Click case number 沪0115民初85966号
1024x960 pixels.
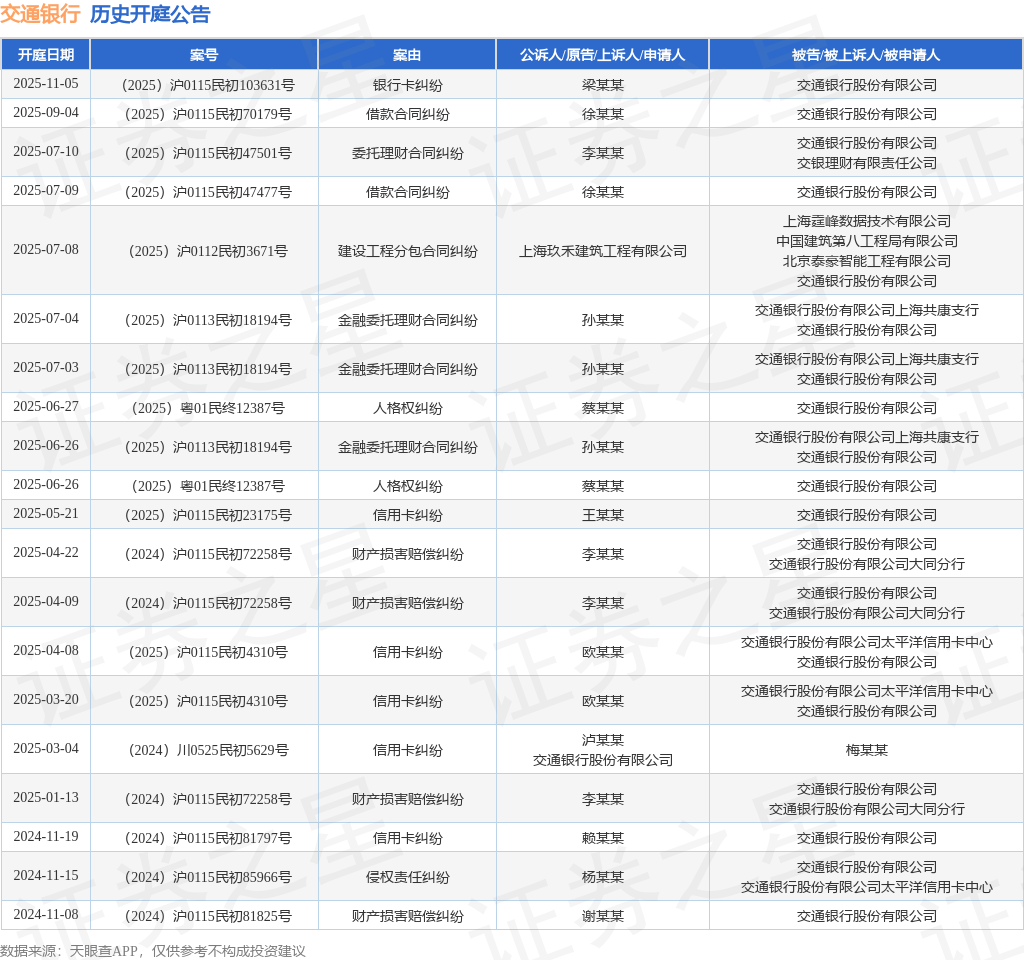pyautogui.click(x=208, y=877)
